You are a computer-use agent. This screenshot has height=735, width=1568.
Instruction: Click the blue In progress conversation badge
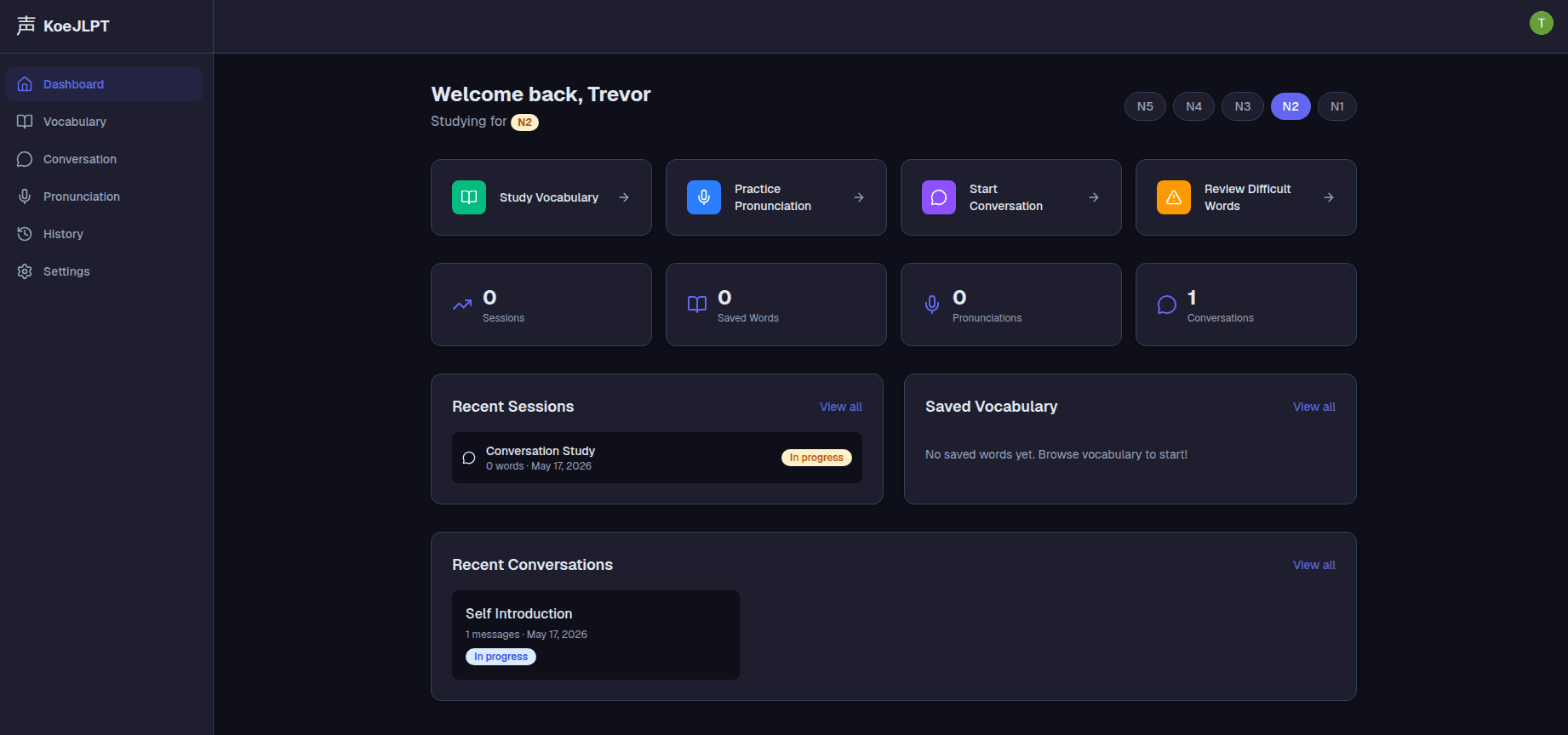tap(501, 657)
